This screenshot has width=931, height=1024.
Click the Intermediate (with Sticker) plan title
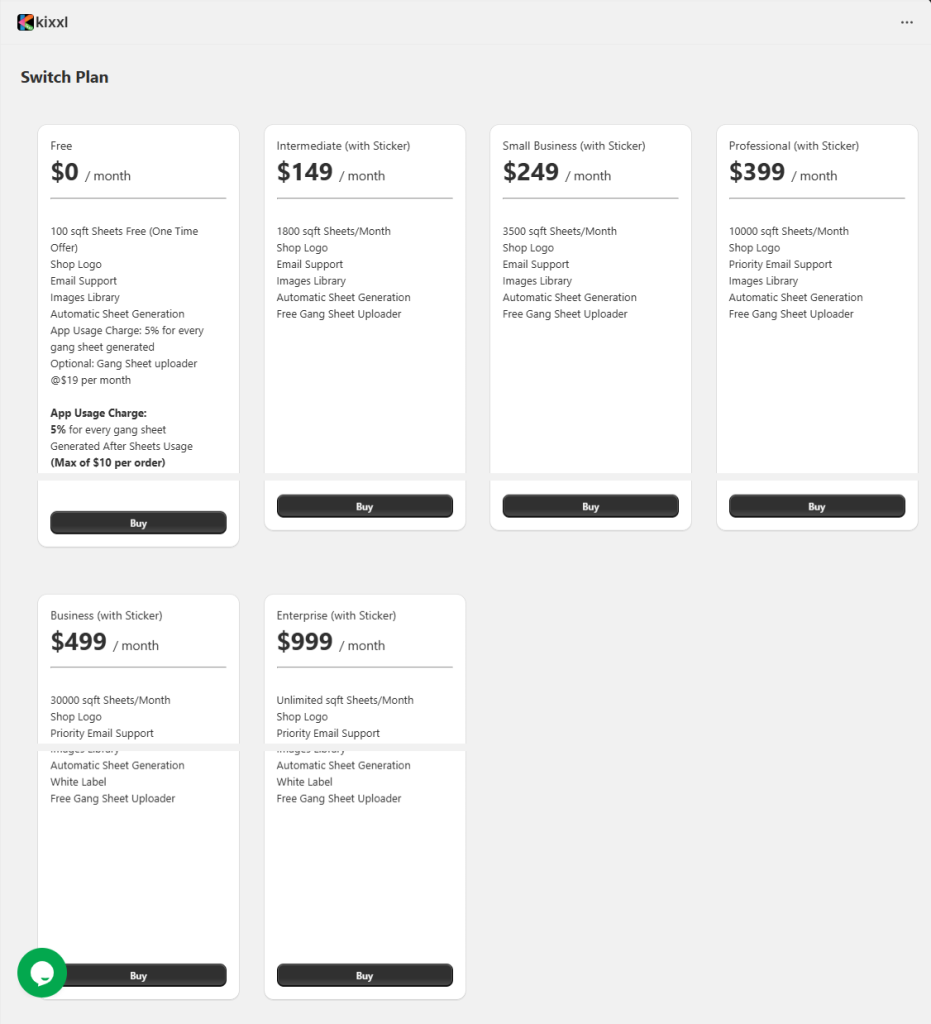pyautogui.click(x=343, y=146)
